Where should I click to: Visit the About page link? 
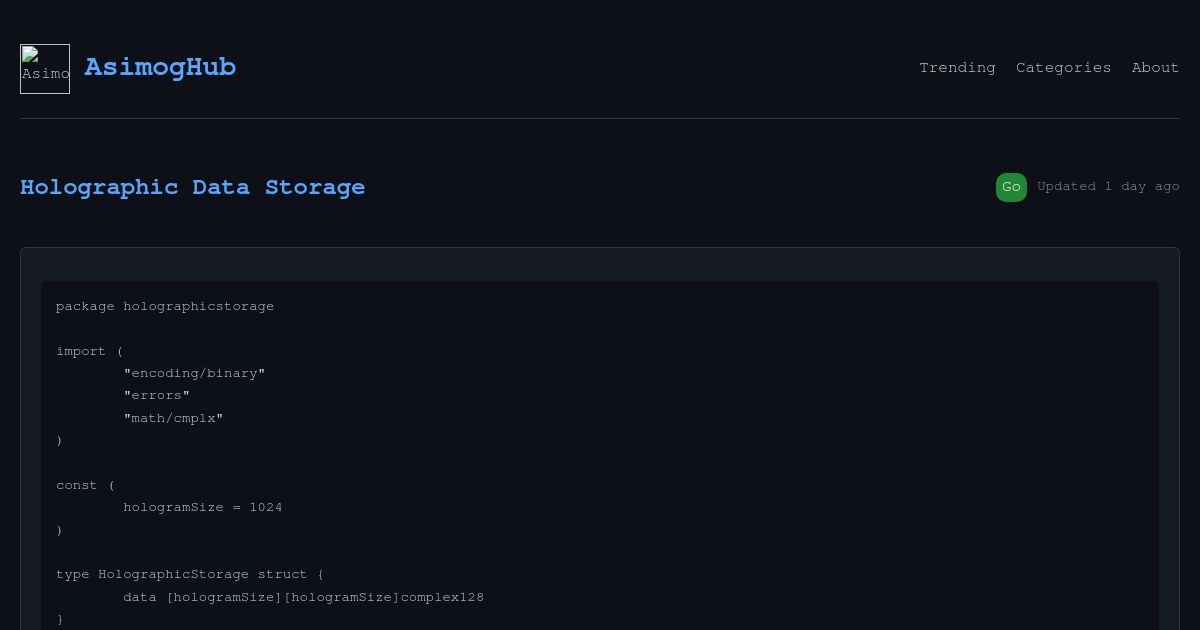pos(1155,68)
